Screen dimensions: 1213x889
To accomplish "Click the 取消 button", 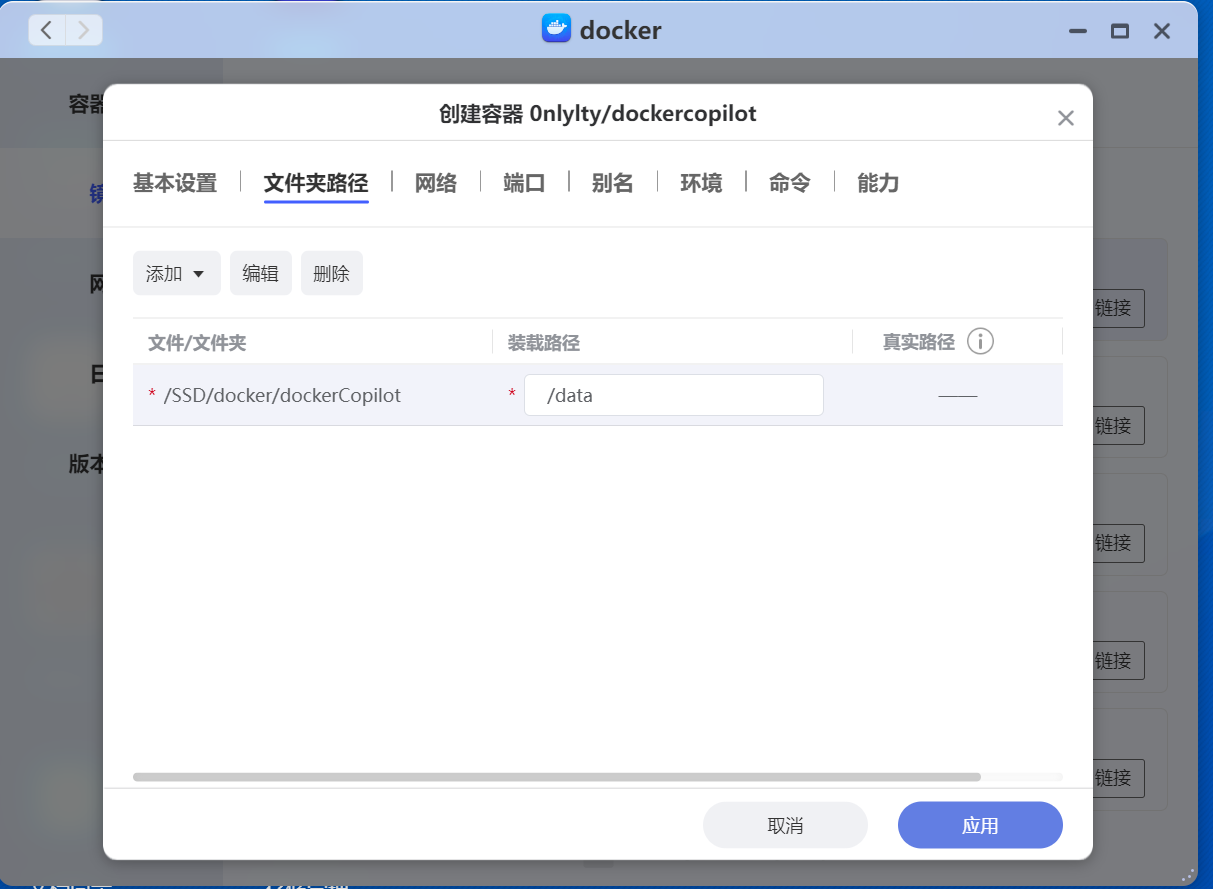I will click(x=785, y=826).
